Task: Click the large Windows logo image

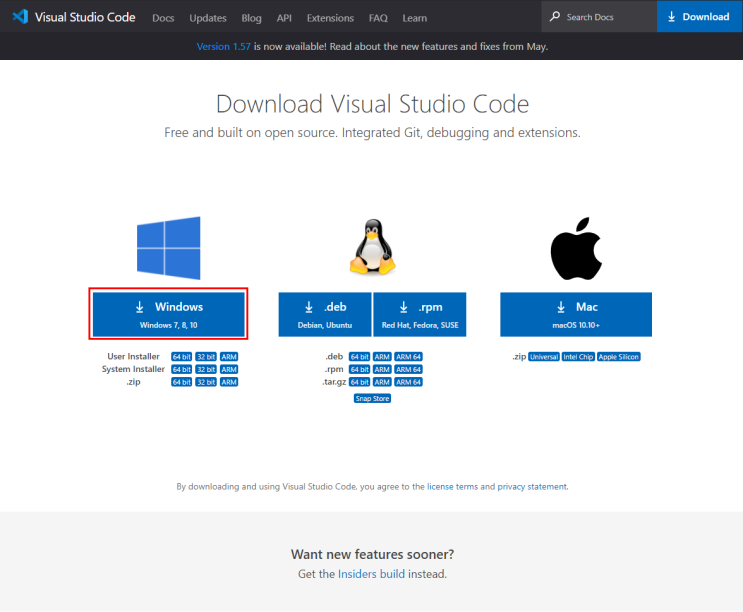Action: pyautogui.click(x=169, y=248)
